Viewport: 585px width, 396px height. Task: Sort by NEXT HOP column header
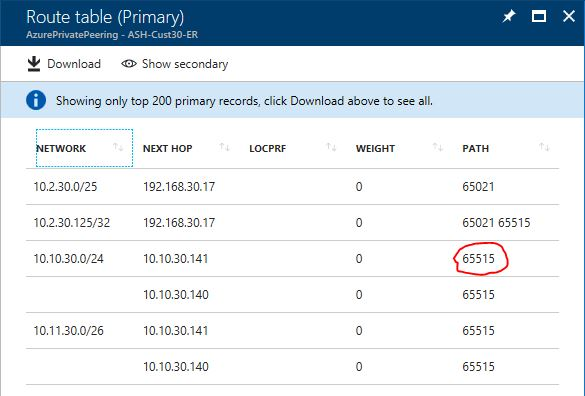click(x=168, y=149)
